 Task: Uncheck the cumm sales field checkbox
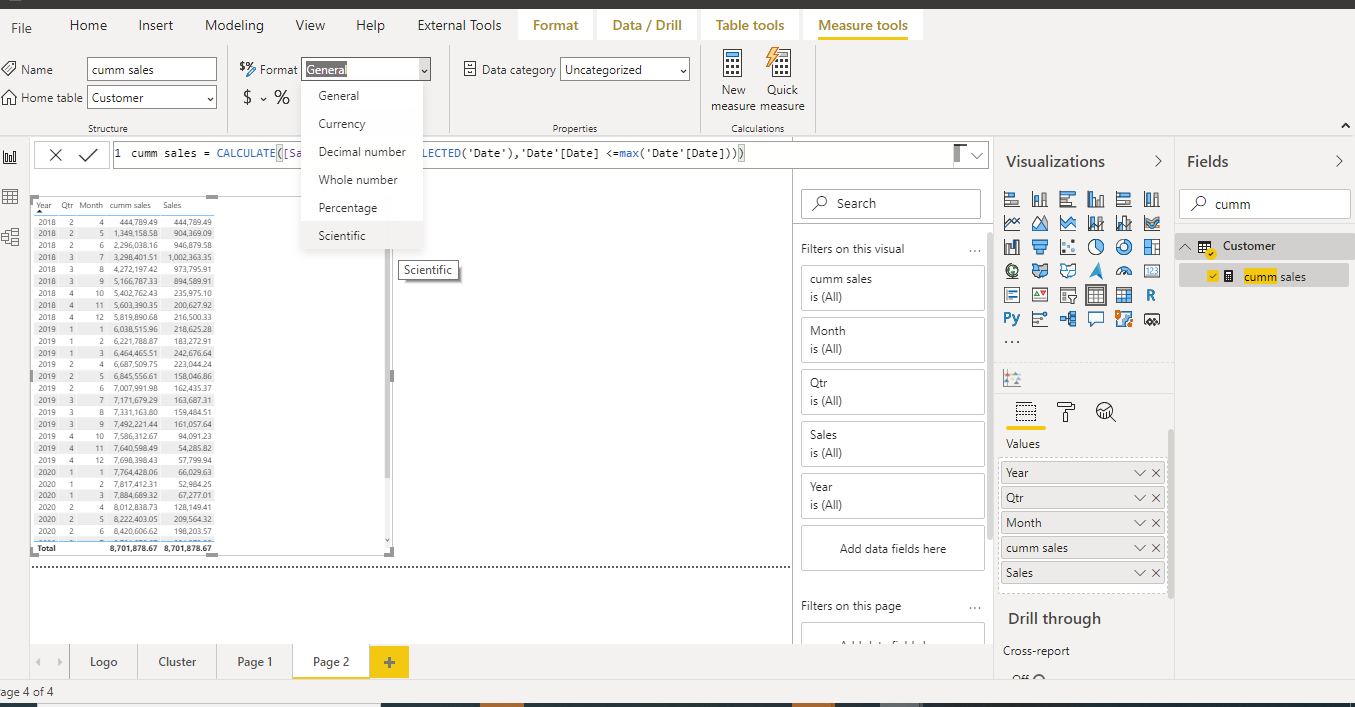pos(1213,276)
